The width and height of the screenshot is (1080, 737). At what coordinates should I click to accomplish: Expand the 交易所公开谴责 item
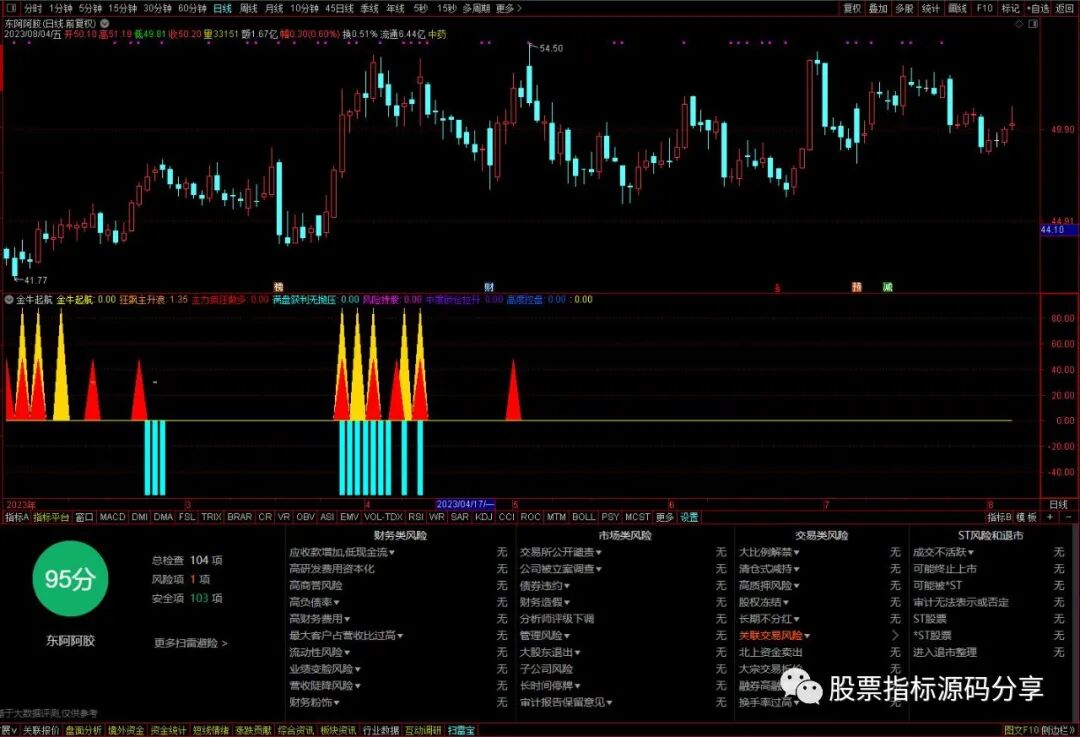click(x=561, y=552)
